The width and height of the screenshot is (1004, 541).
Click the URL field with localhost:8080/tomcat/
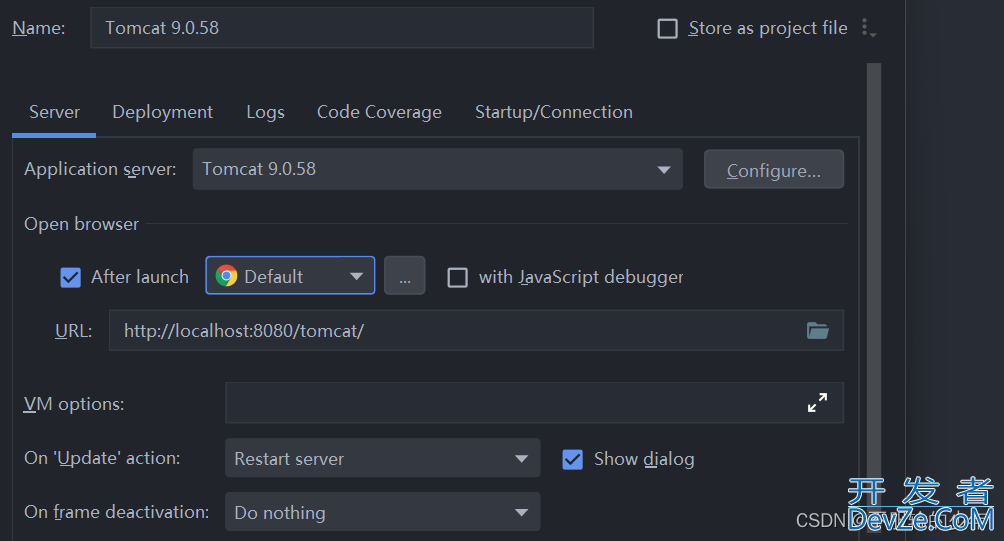tap(476, 330)
